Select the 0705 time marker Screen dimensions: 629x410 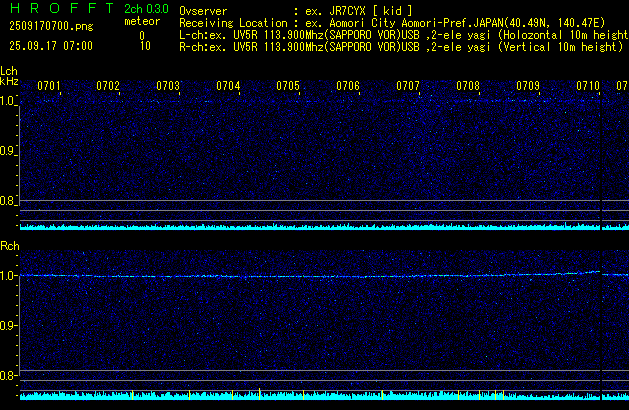coord(288,86)
